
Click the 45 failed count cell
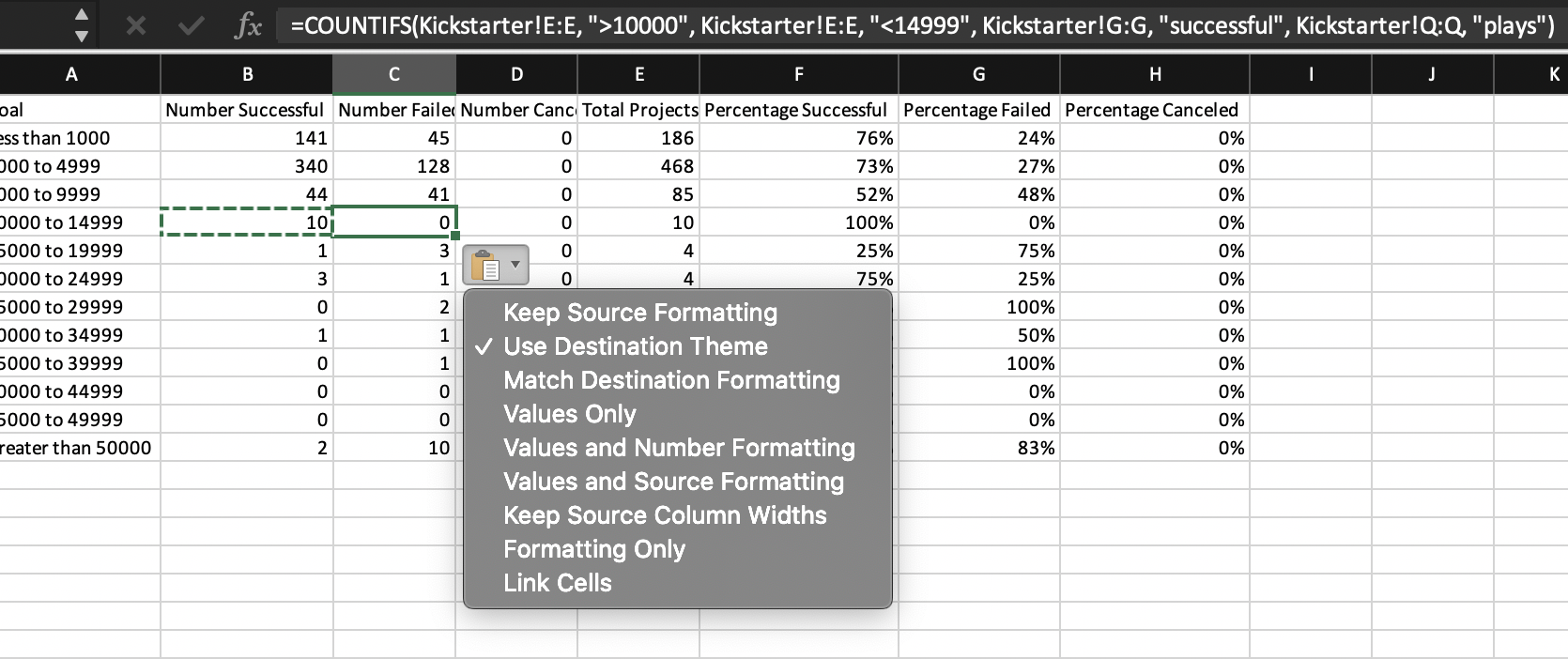tap(394, 138)
